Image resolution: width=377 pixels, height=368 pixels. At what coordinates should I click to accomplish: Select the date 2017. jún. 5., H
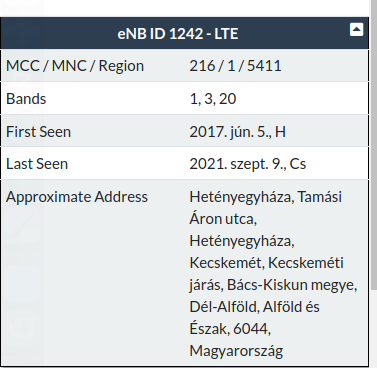(x=238, y=132)
